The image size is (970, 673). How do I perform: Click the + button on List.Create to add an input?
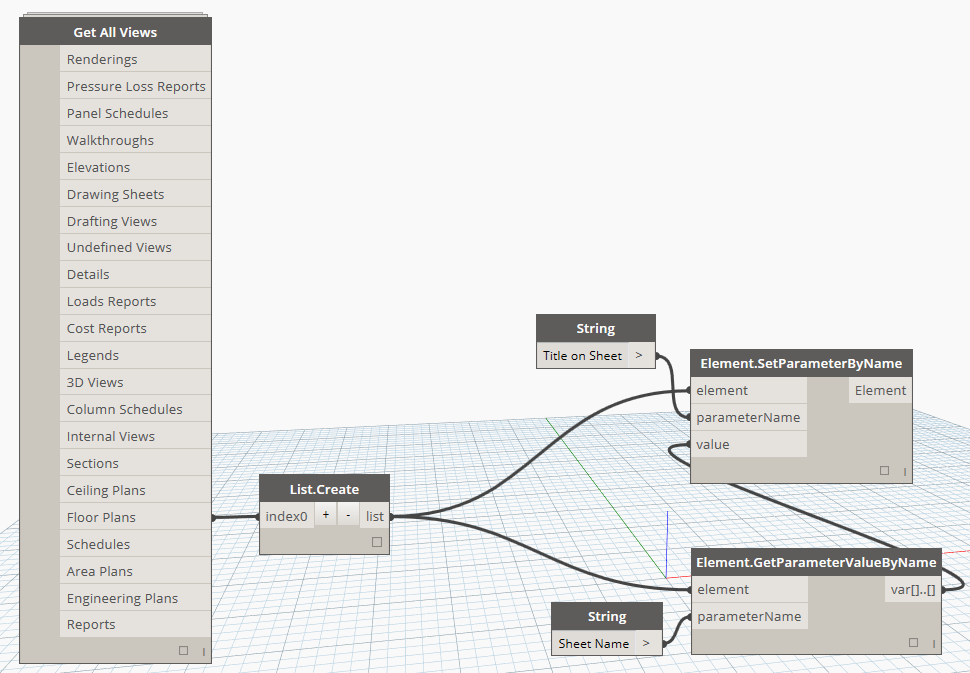(x=325, y=515)
